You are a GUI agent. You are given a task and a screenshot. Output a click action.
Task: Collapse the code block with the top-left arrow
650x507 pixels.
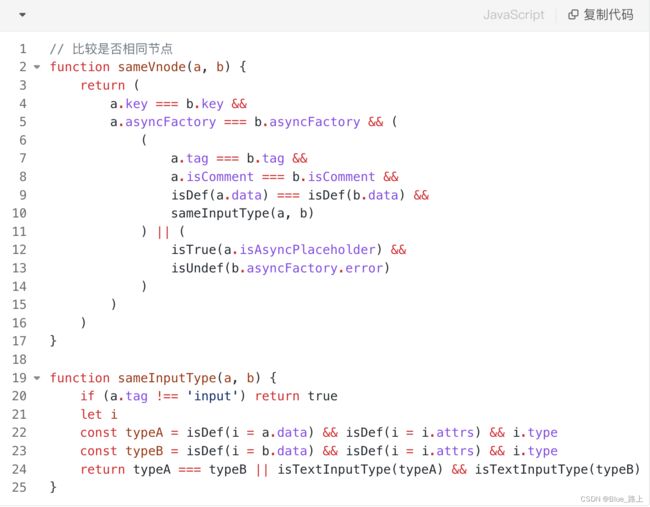click(x=22, y=15)
